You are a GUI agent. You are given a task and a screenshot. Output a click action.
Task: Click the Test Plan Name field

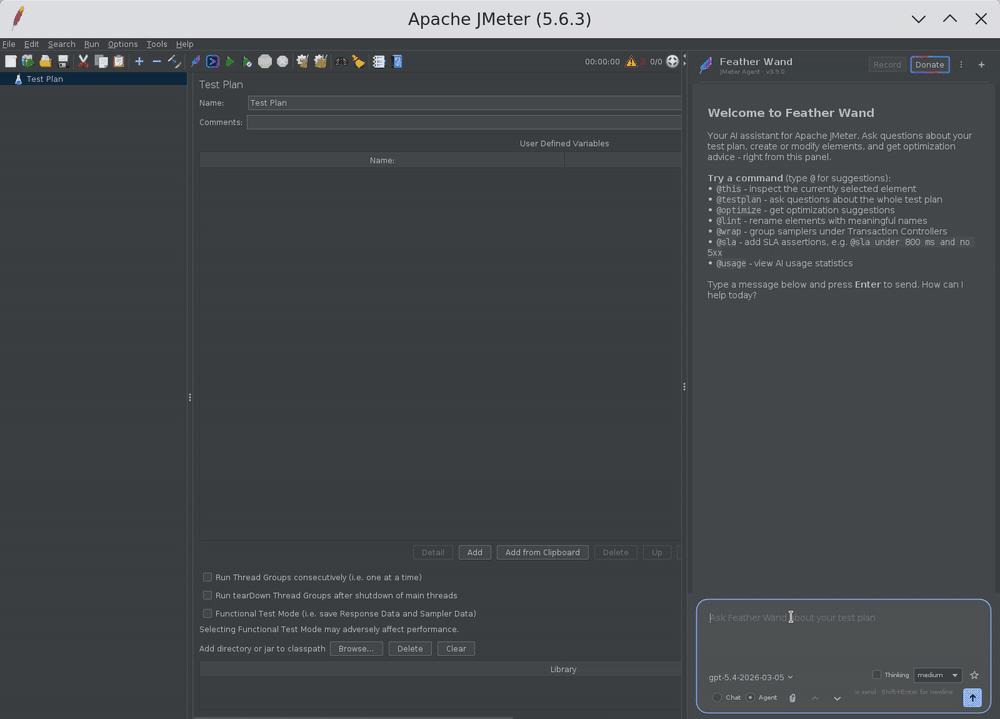[464, 103]
